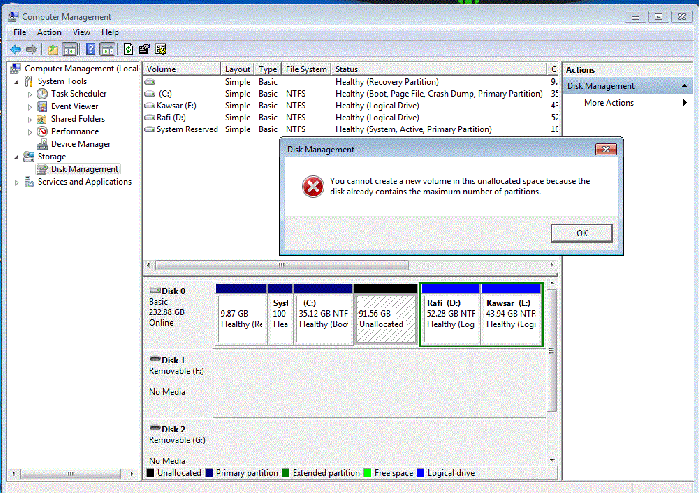The width and height of the screenshot is (700, 493).
Task: Open the File menu
Action: coord(20,32)
